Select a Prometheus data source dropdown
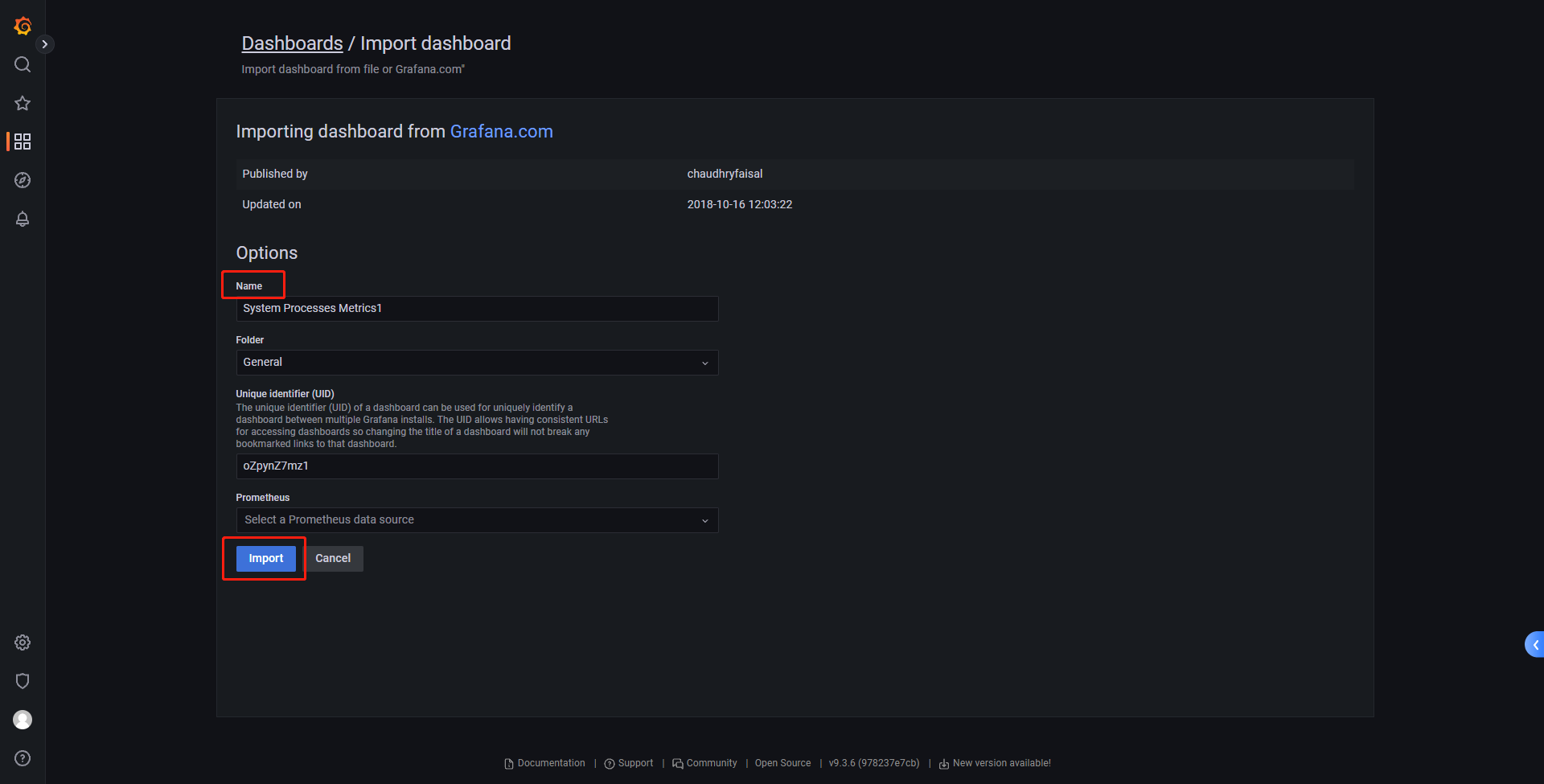 (477, 520)
